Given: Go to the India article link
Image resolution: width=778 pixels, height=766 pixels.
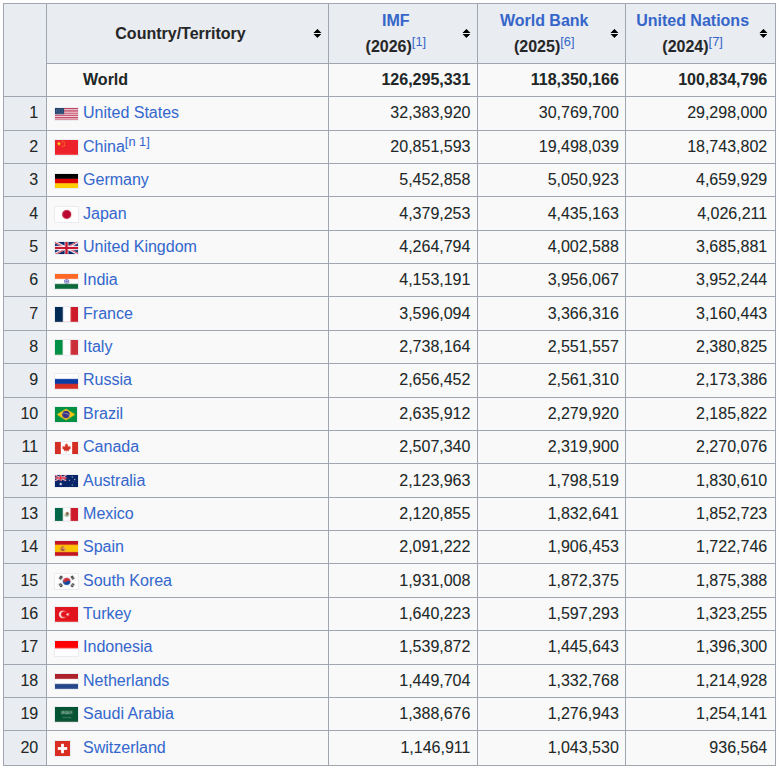Looking at the screenshot, I should 100,280.
